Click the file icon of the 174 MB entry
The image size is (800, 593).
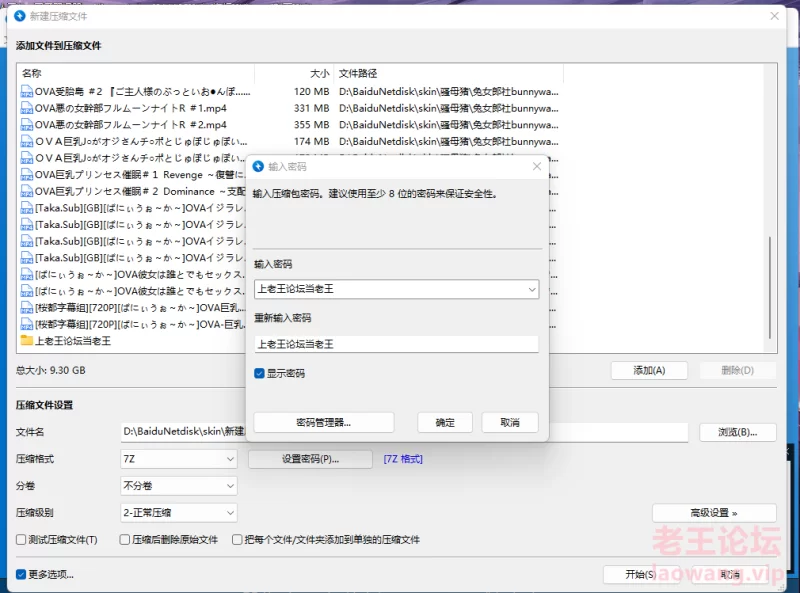coord(27,142)
